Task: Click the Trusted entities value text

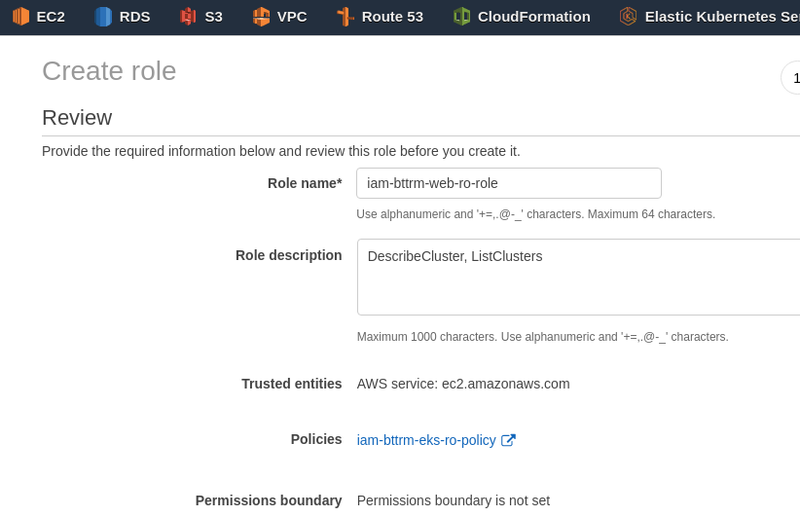Action: tap(463, 384)
